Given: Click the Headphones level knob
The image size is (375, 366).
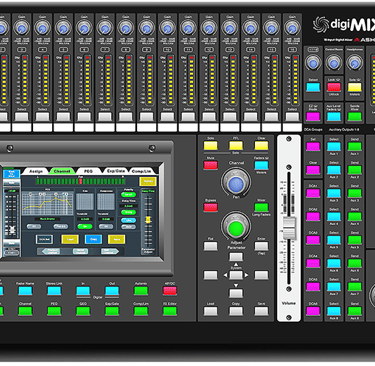Looking at the screenshot, I should tap(354, 62).
